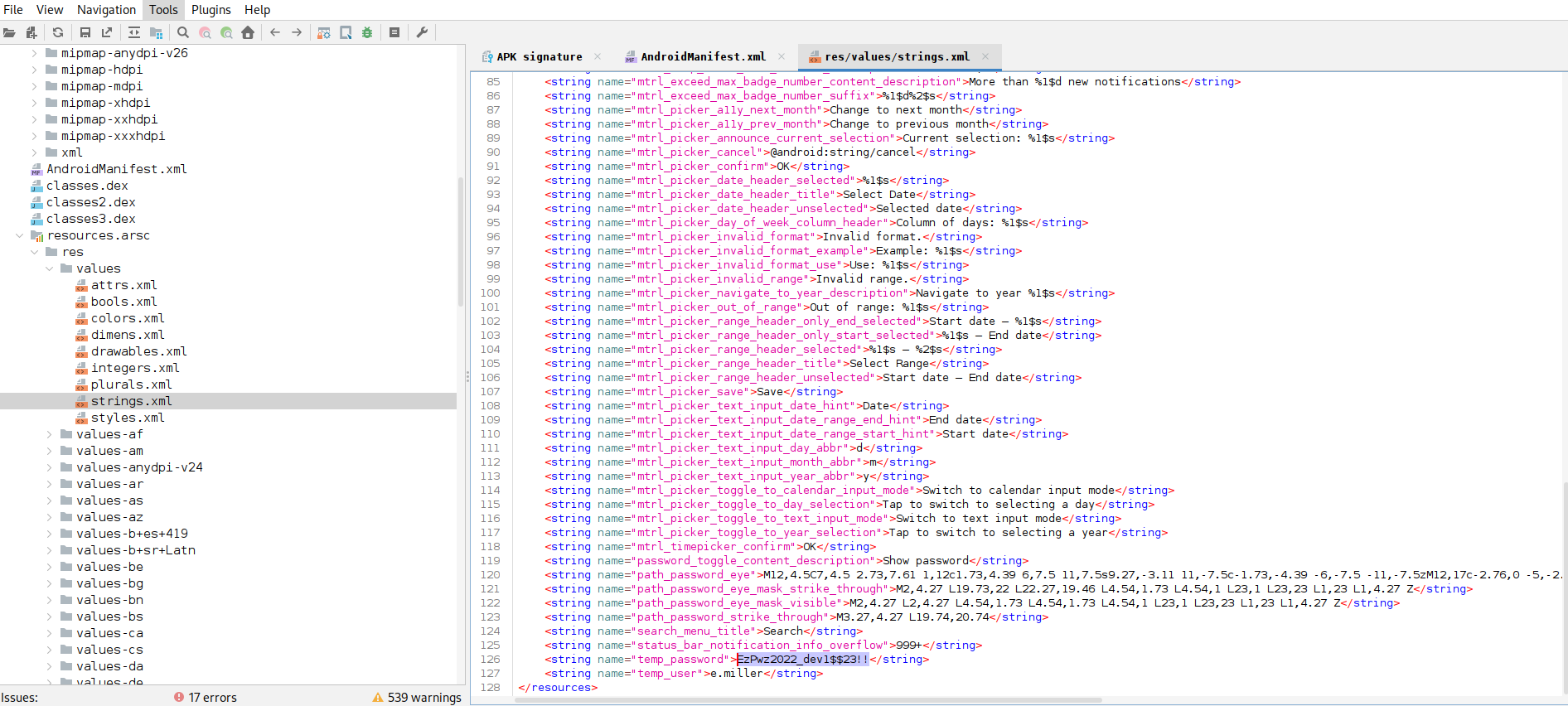Click the 17 errors status indicator

206,698
